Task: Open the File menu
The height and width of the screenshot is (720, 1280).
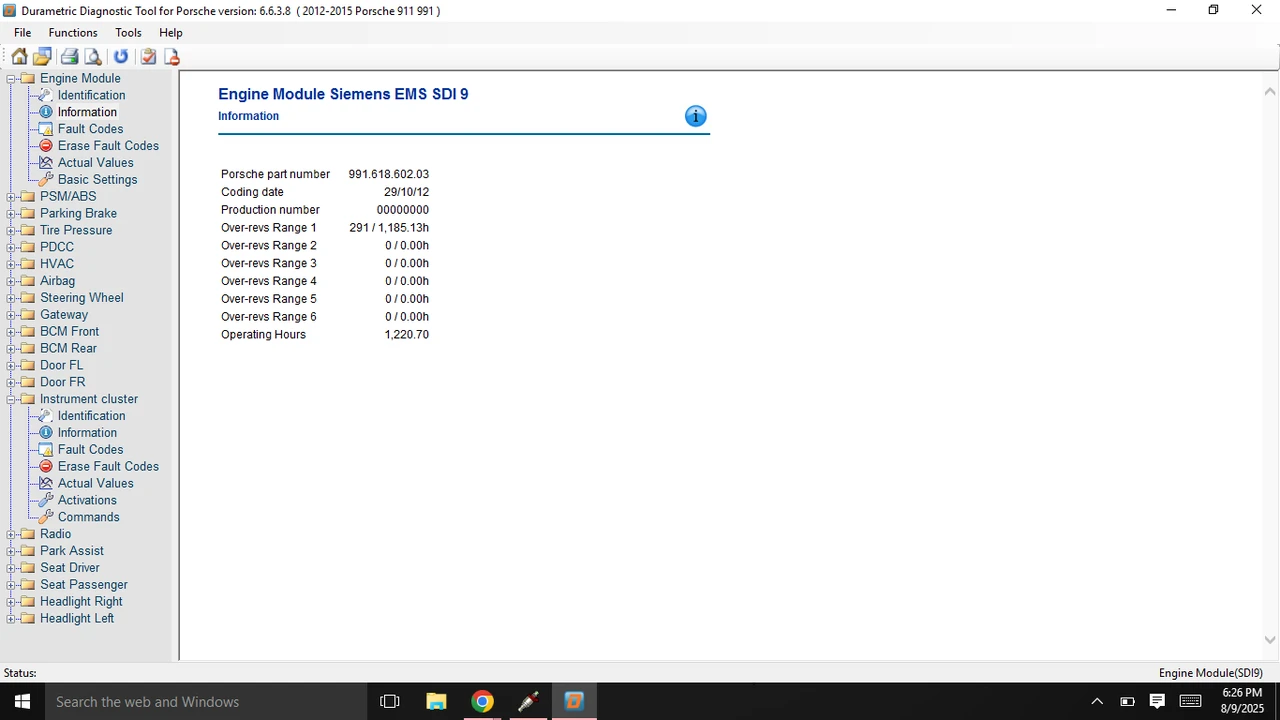Action: click(x=22, y=33)
